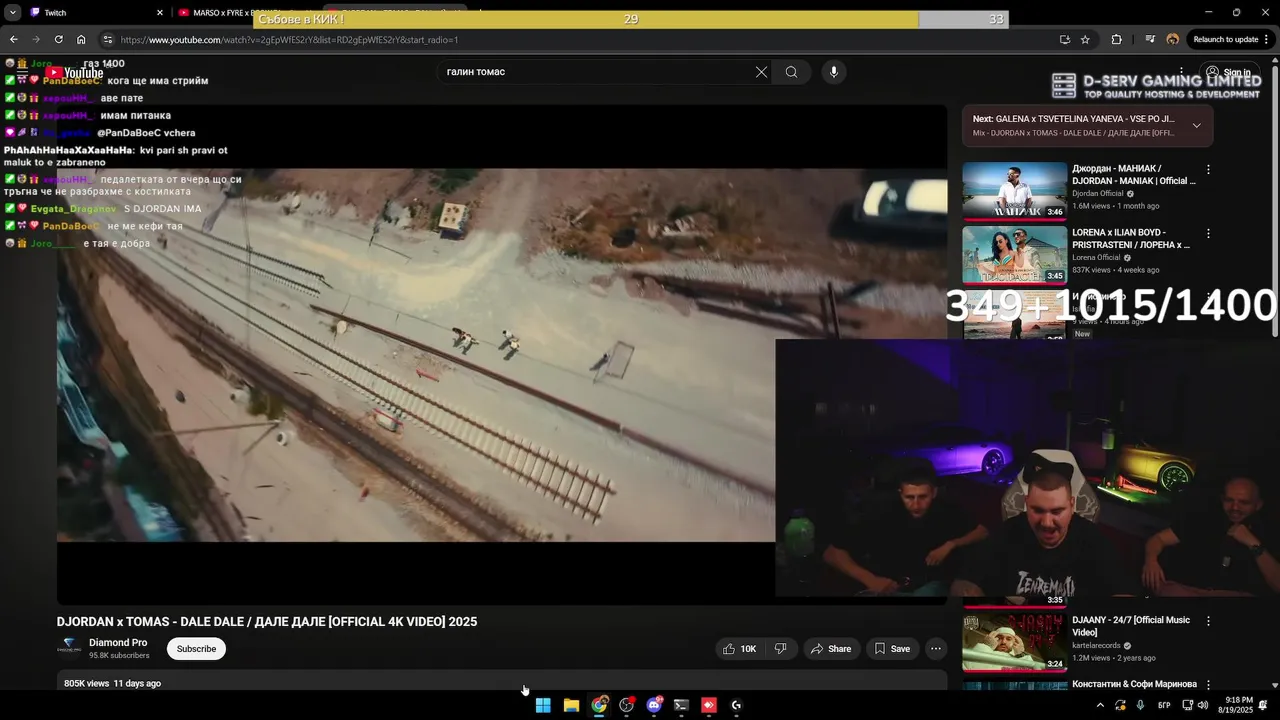Save the video to a playlist
Screen dimensions: 1280x720
pyautogui.click(x=892, y=649)
